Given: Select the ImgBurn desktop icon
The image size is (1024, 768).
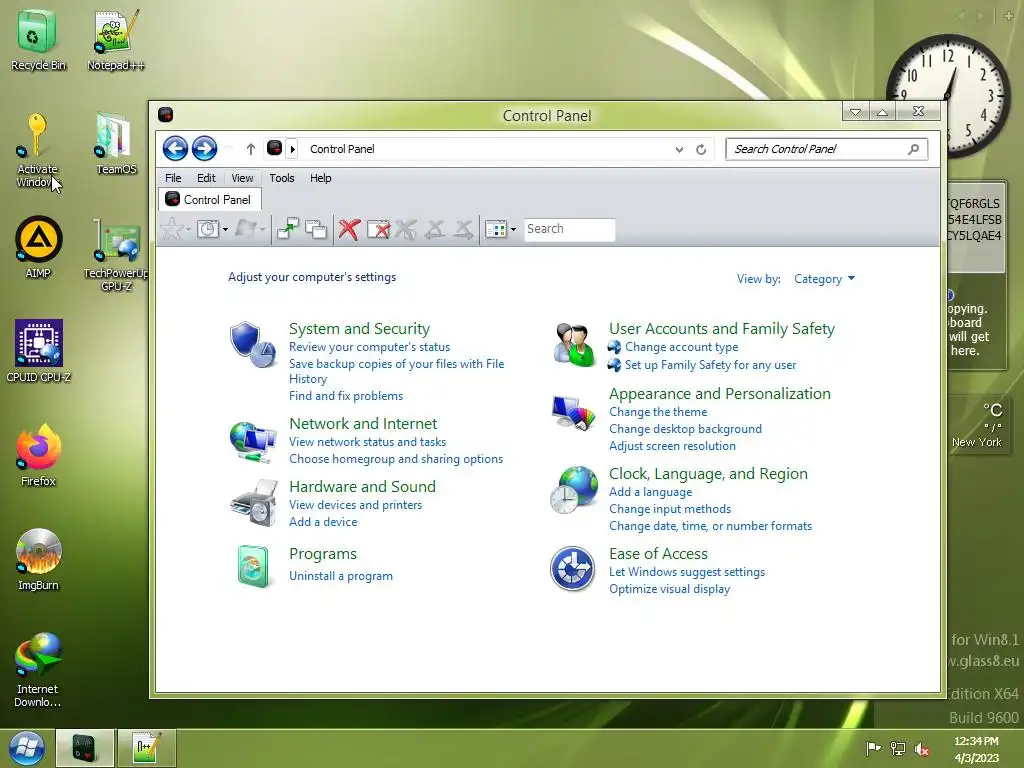Looking at the screenshot, I should (x=39, y=560).
